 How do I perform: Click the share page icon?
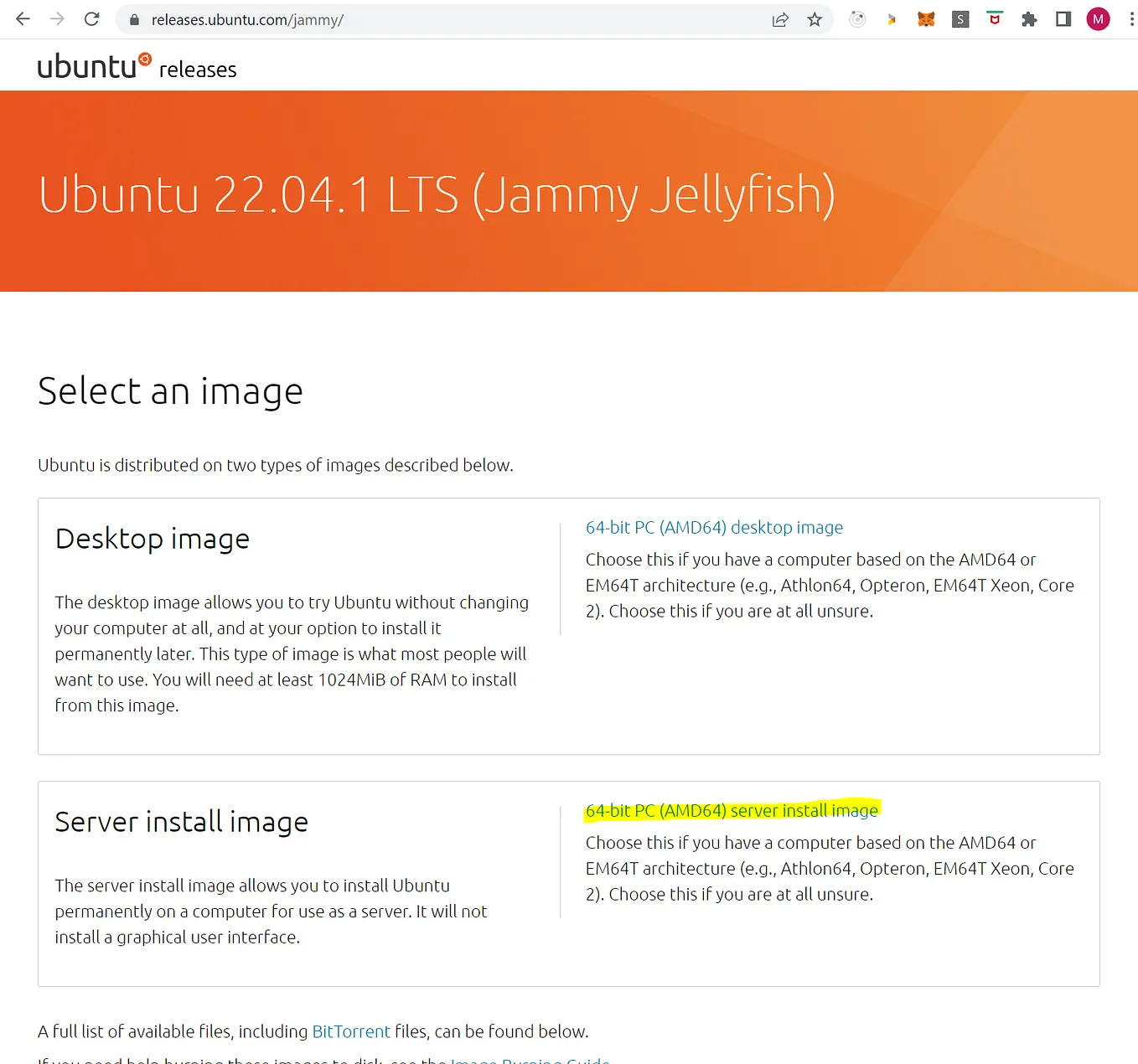[x=780, y=18]
